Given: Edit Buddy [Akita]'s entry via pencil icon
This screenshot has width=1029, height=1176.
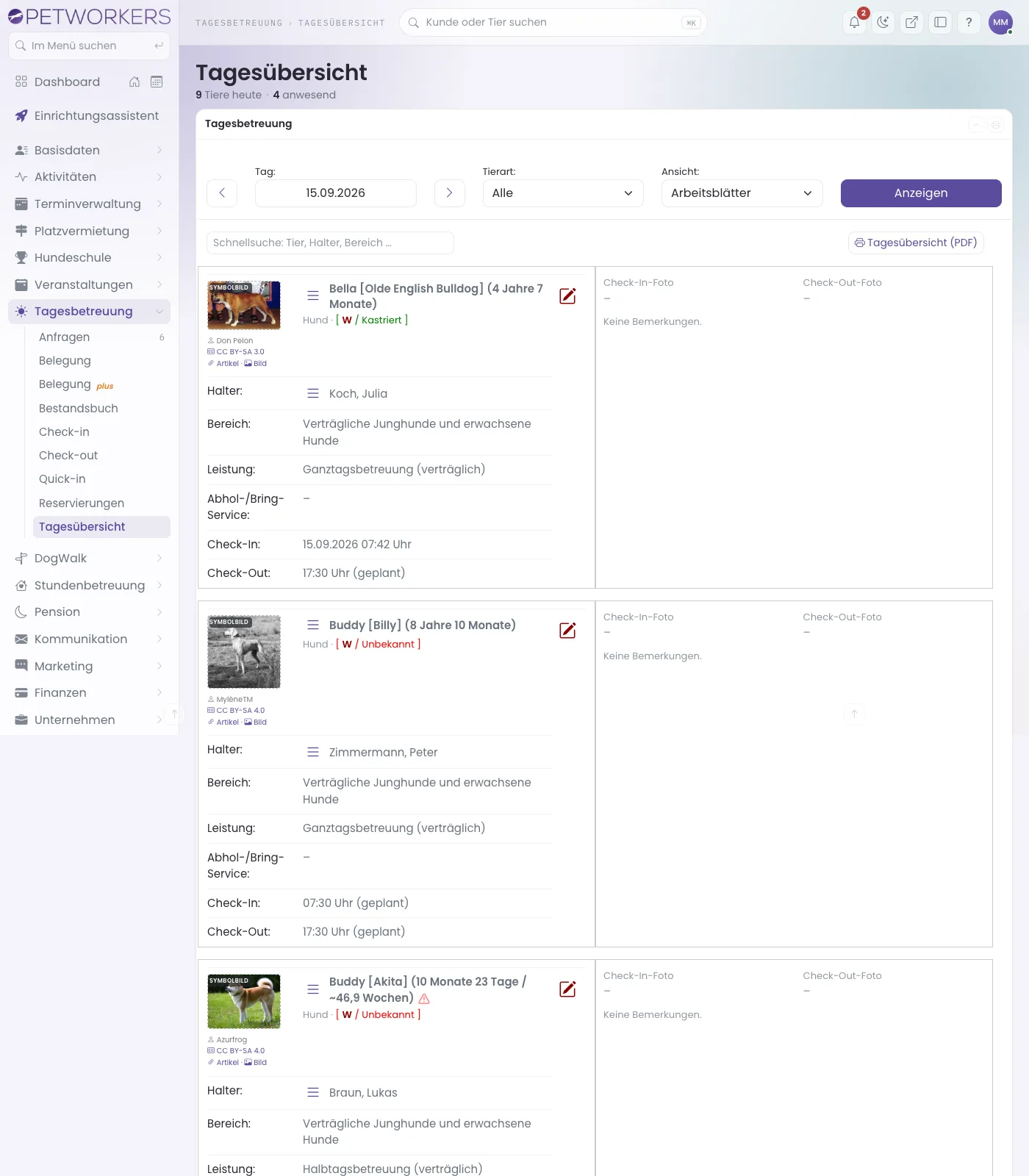Looking at the screenshot, I should [x=567, y=989].
